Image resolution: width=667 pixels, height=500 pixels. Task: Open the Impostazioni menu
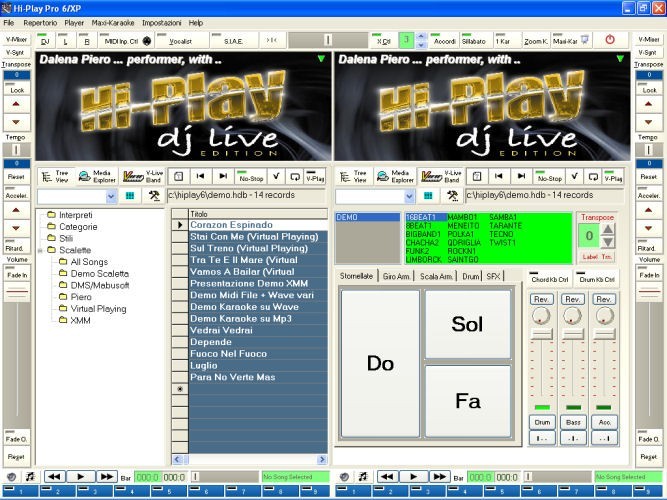[x=161, y=23]
